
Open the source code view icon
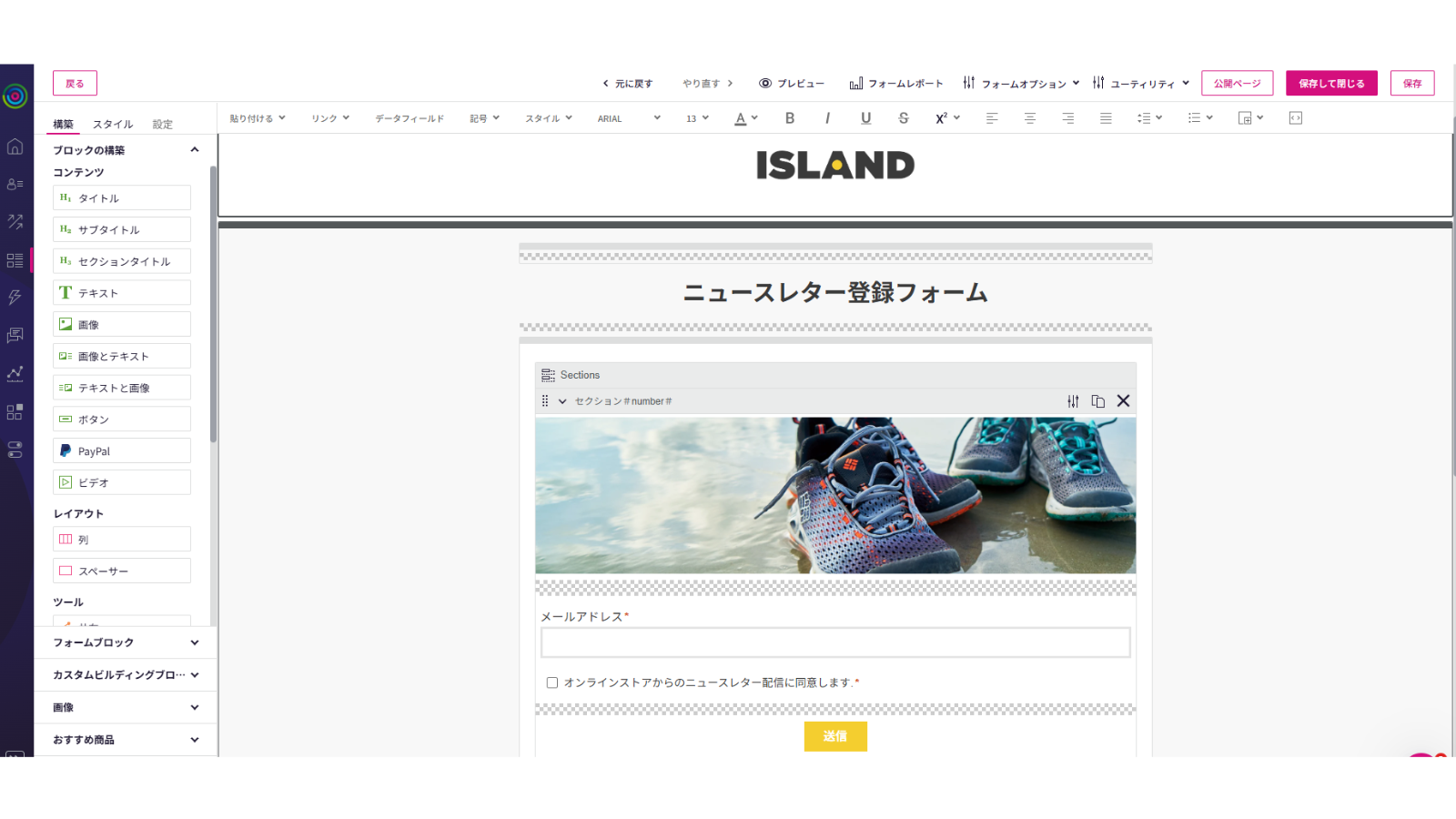1296,118
